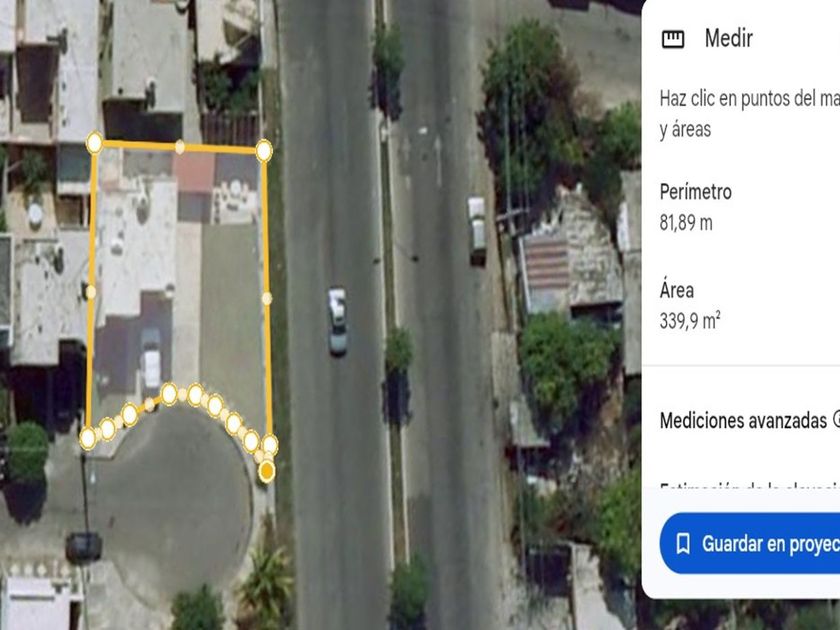This screenshot has width=840, height=630.
Task: Click the Mediciones avanzadas heading
Action: point(743,421)
